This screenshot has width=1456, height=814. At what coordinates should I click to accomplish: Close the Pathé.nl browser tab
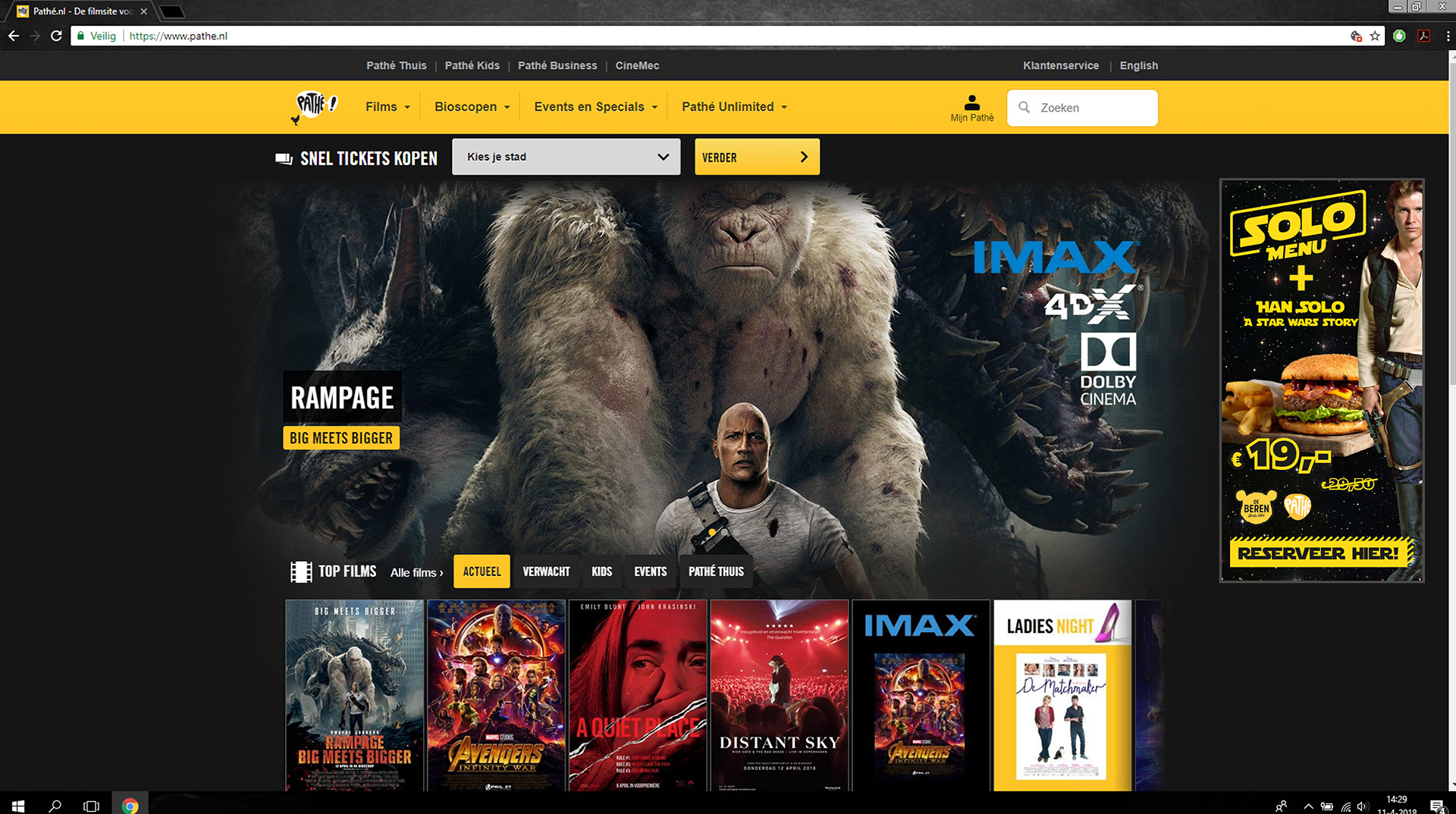143,11
